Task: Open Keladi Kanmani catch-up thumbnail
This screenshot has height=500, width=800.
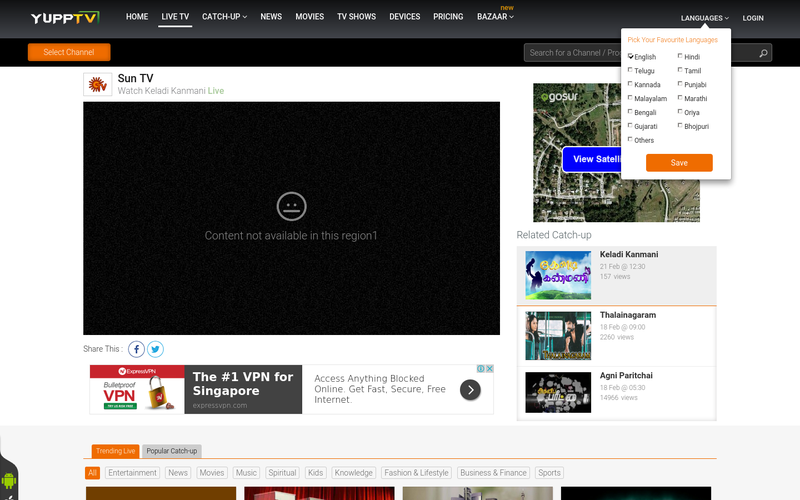Action: tap(558, 275)
